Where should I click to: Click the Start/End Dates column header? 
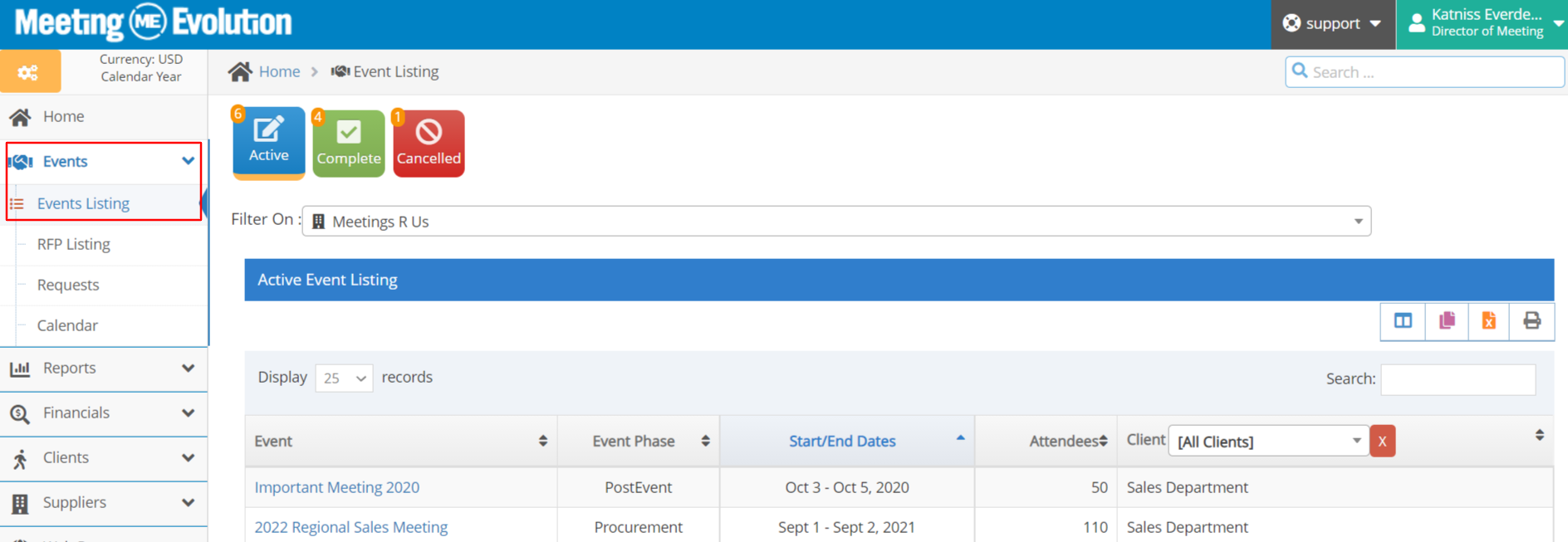[x=842, y=441]
